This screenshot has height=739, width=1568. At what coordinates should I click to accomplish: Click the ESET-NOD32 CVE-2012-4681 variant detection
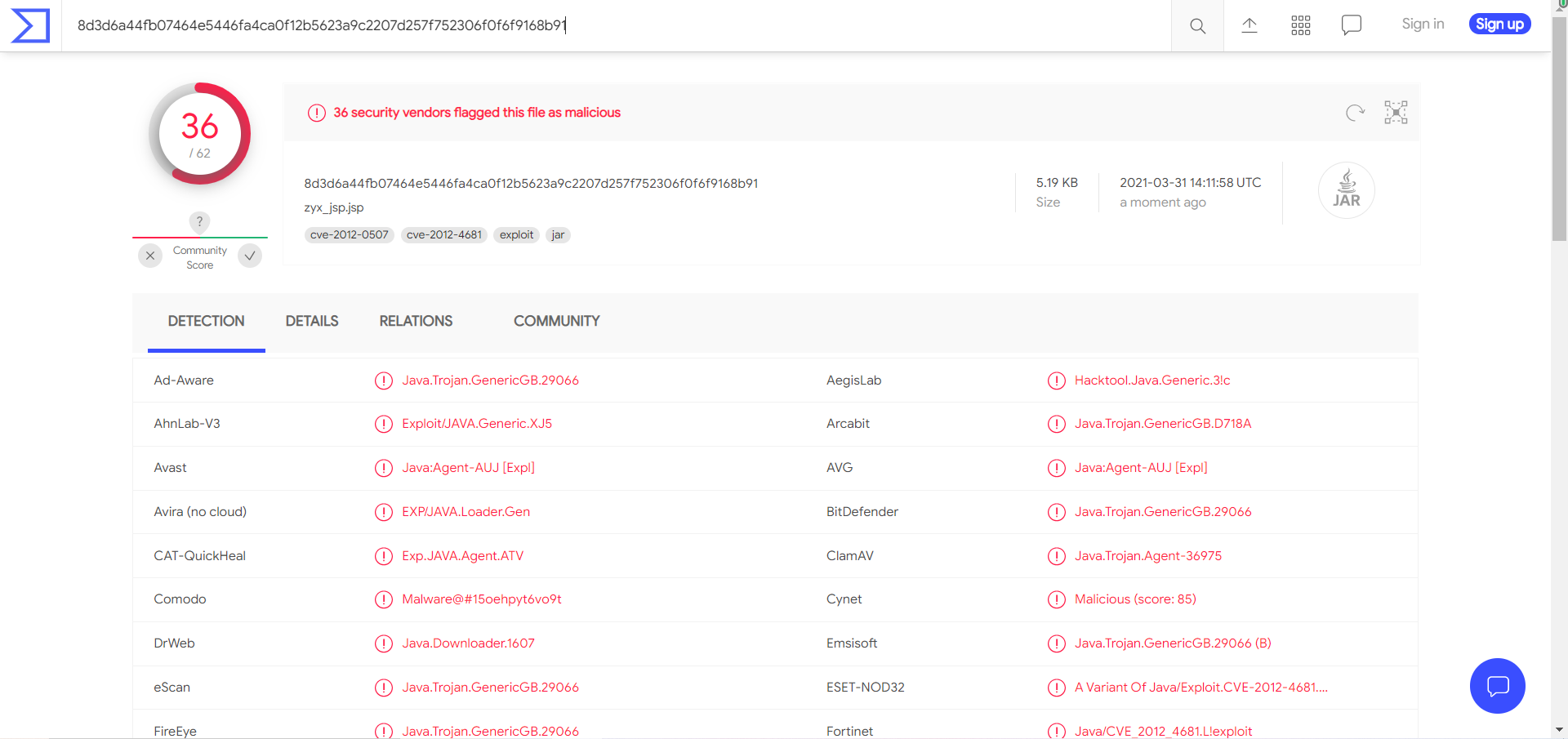(x=1201, y=688)
